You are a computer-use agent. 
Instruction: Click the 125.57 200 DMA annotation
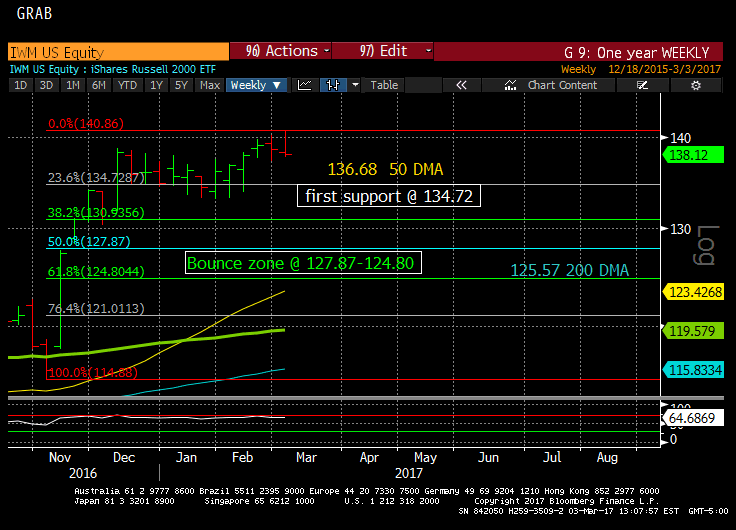(569, 270)
